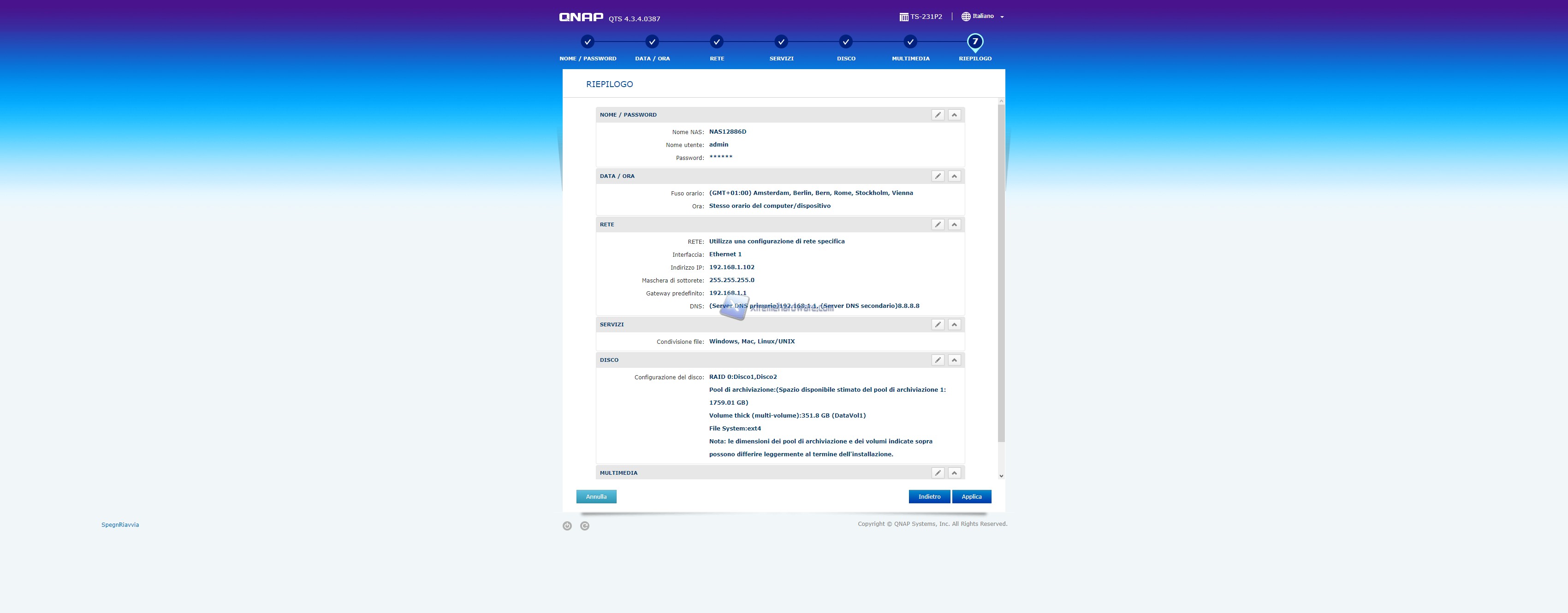1568x613 pixels.
Task: Edit the Rete network settings
Action: tap(938, 225)
